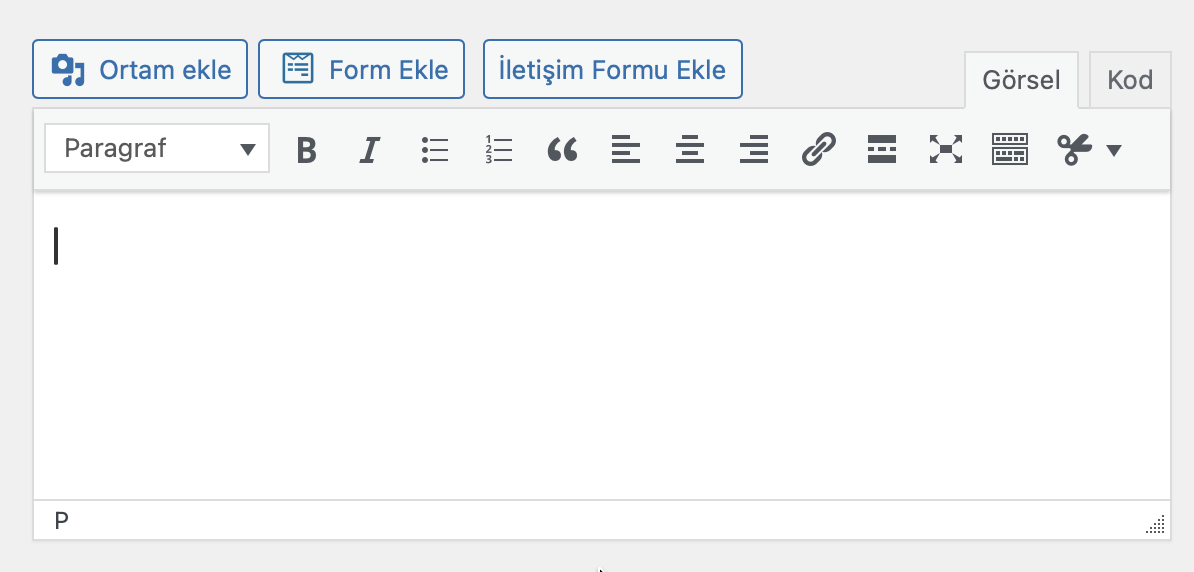Screen dimensions: 1194x572
Task: Insert the Read More tag
Action: point(882,149)
